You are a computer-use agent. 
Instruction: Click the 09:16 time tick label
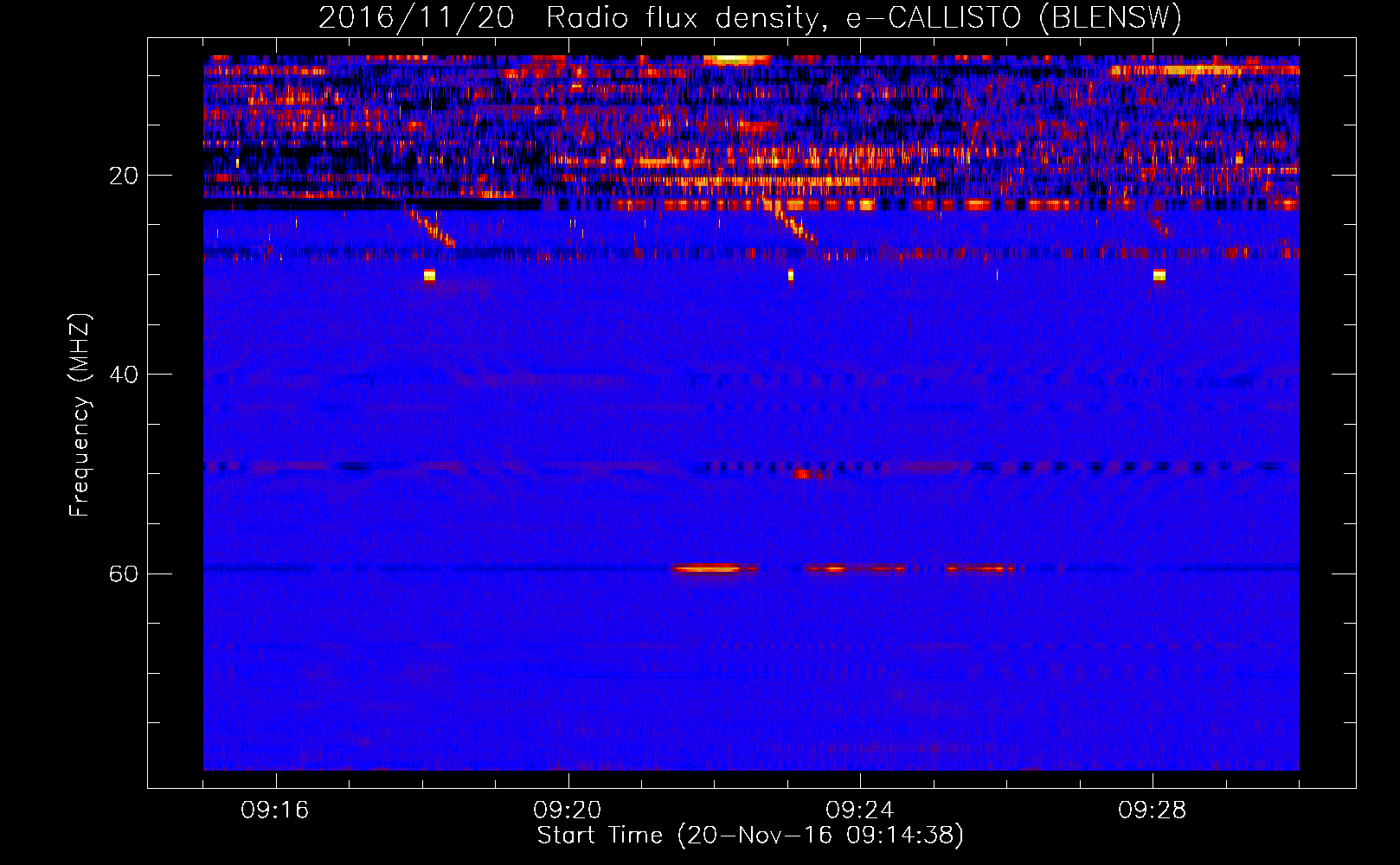[x=275, y=811]
